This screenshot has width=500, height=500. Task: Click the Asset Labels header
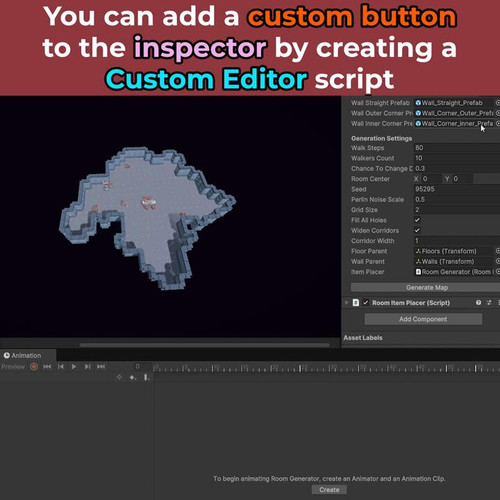[x=363, y=338]
